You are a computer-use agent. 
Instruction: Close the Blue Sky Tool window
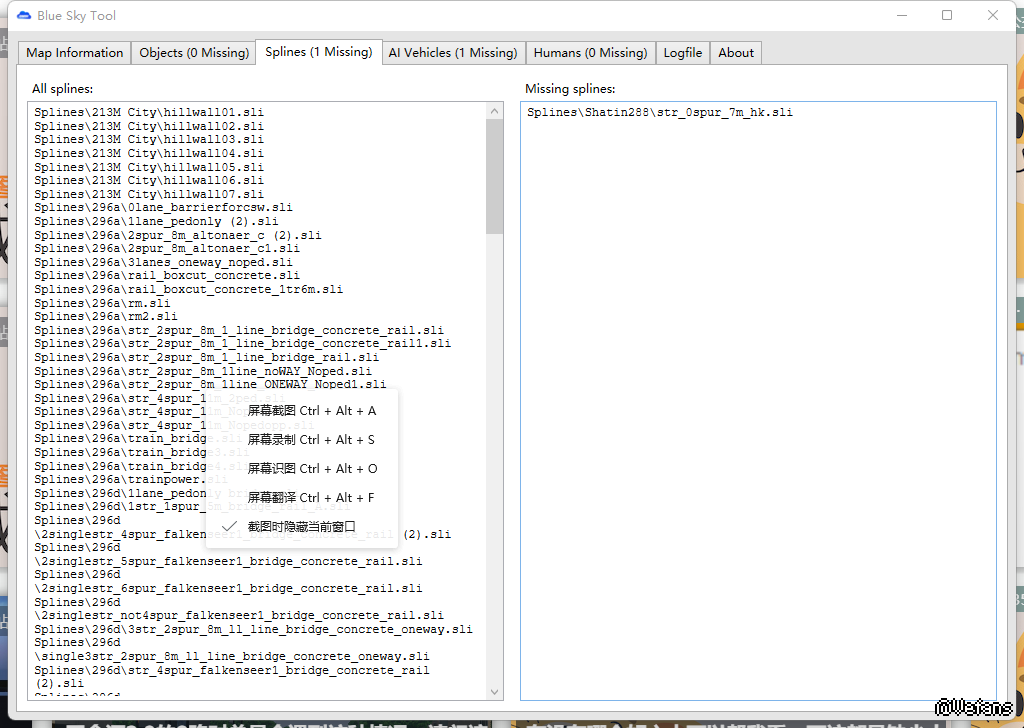coord(992,15)
